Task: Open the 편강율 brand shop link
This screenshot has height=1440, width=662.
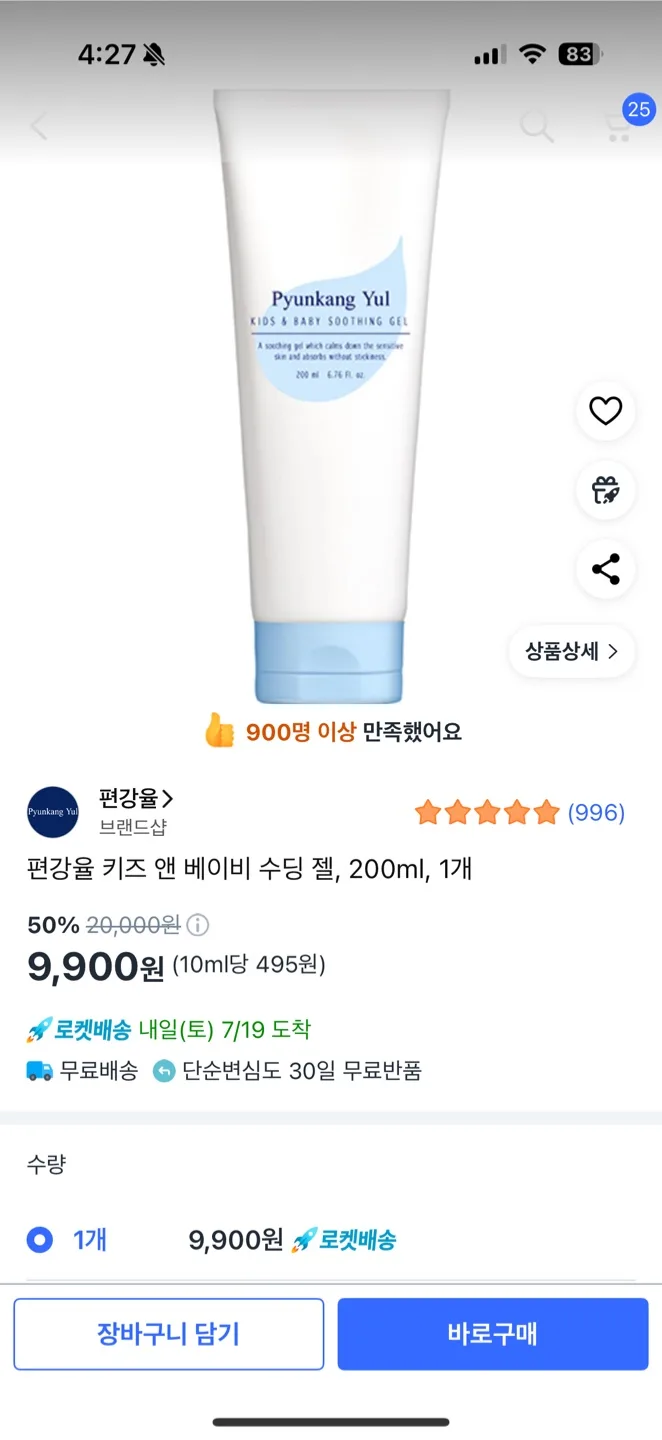Action: tap(136, 799)
